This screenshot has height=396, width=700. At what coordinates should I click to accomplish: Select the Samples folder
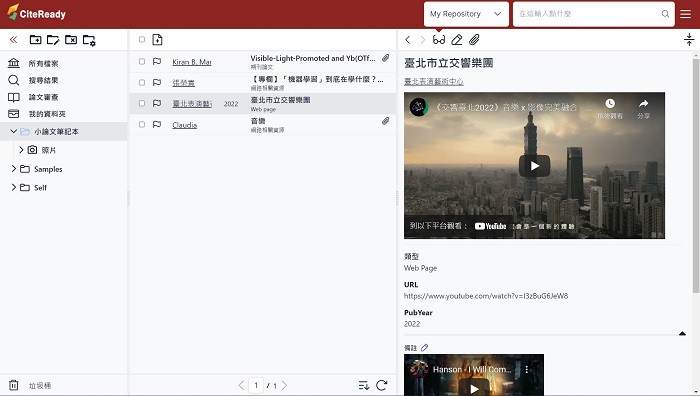[x=48, y=169]
